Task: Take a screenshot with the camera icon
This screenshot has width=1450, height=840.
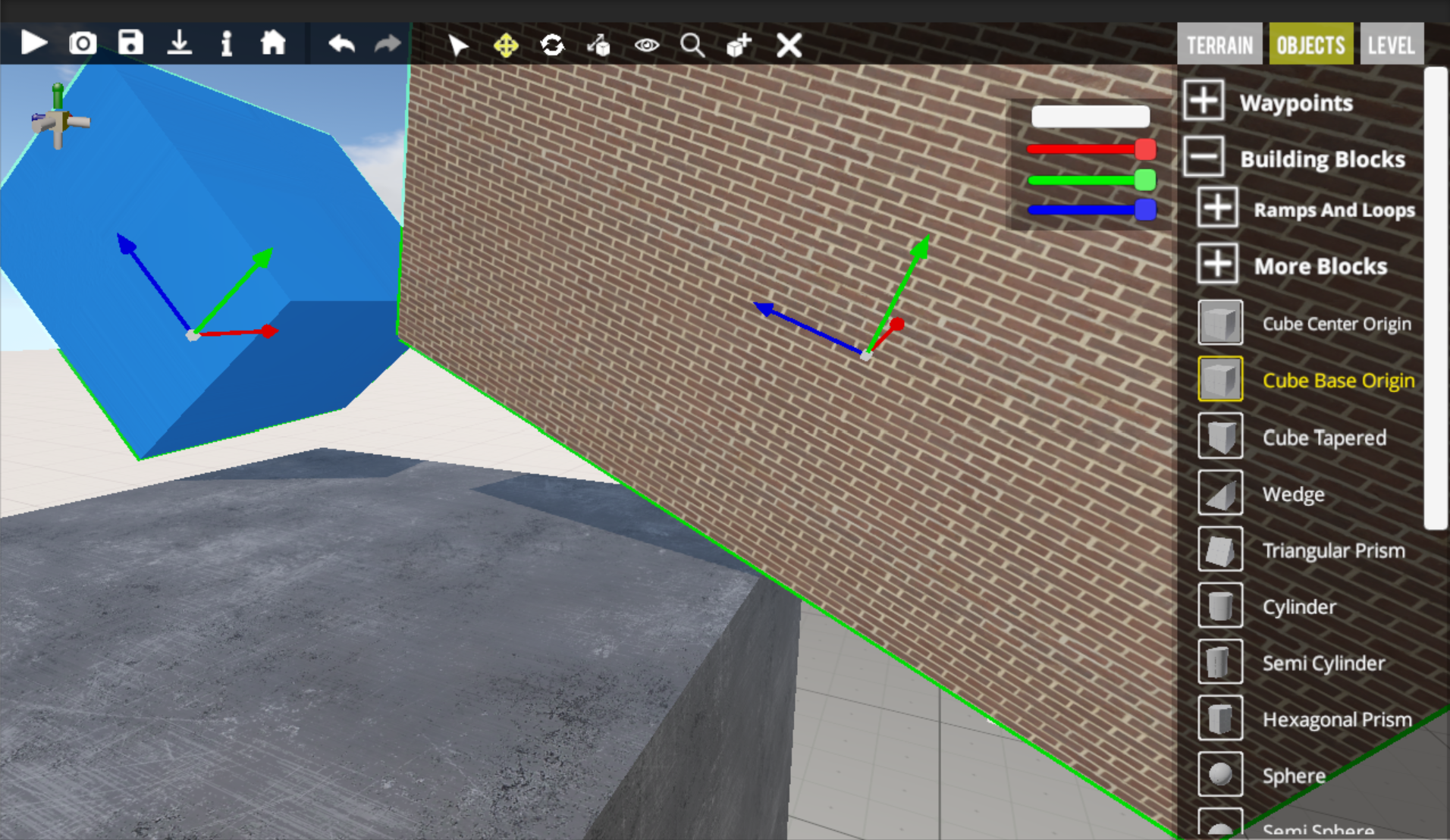Action: 83,43
